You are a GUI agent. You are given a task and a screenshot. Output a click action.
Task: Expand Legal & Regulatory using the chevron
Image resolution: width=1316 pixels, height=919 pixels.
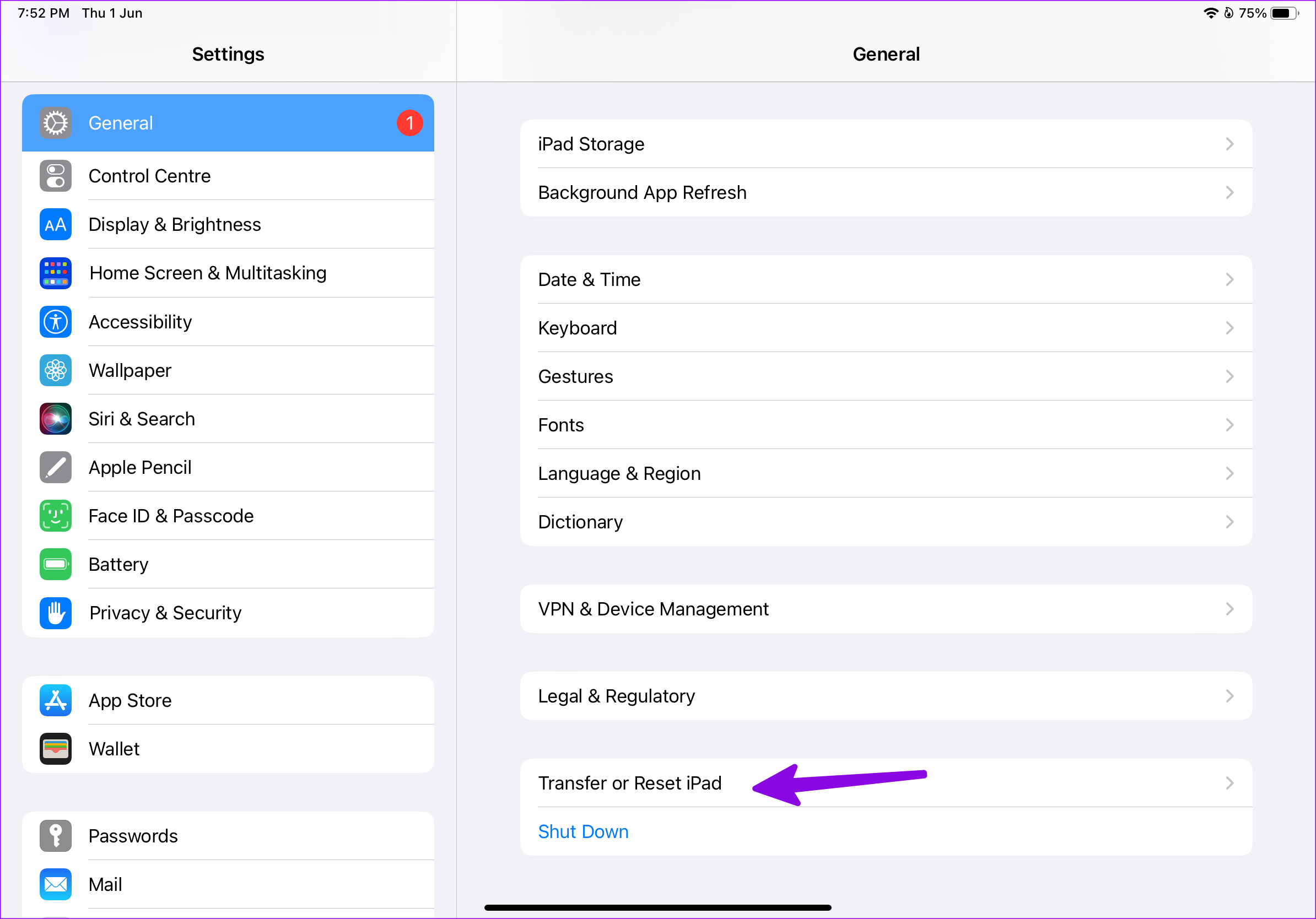[1229, 695]
